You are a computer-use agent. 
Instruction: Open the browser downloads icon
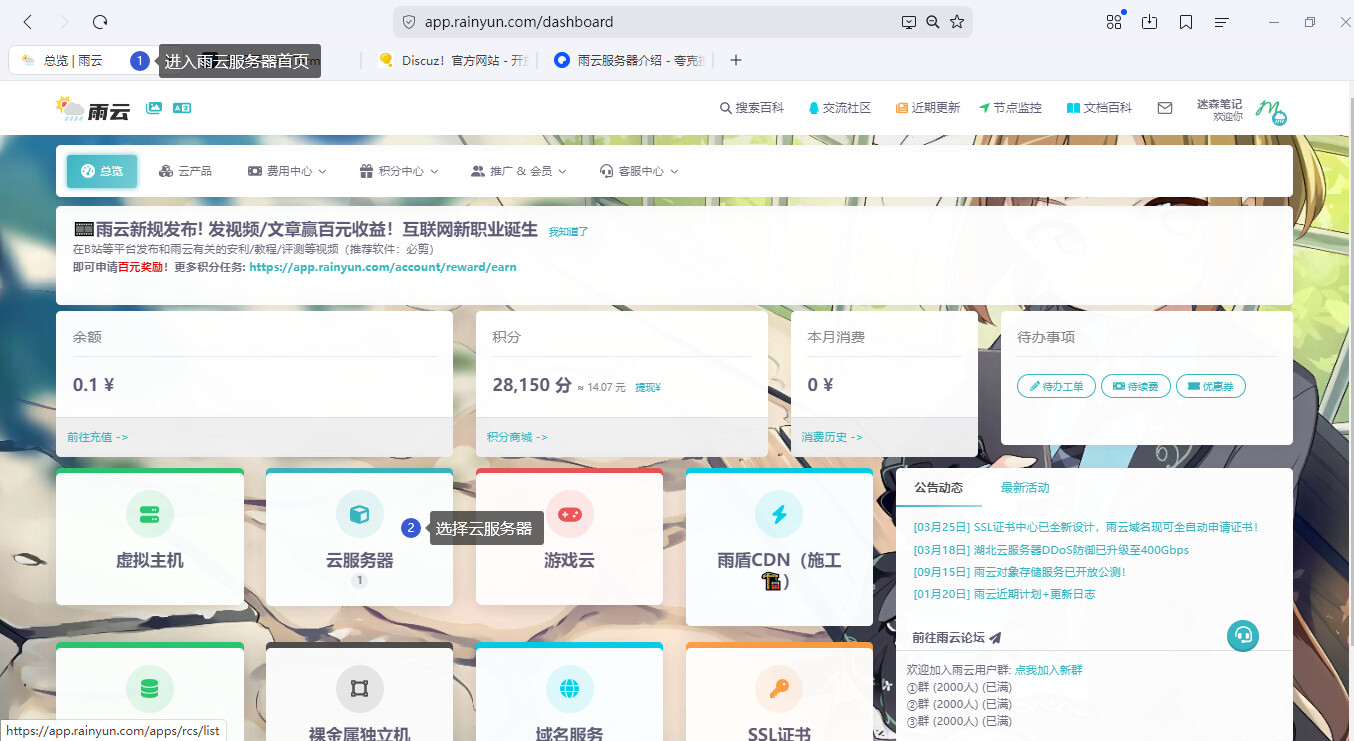point(1150,21)
